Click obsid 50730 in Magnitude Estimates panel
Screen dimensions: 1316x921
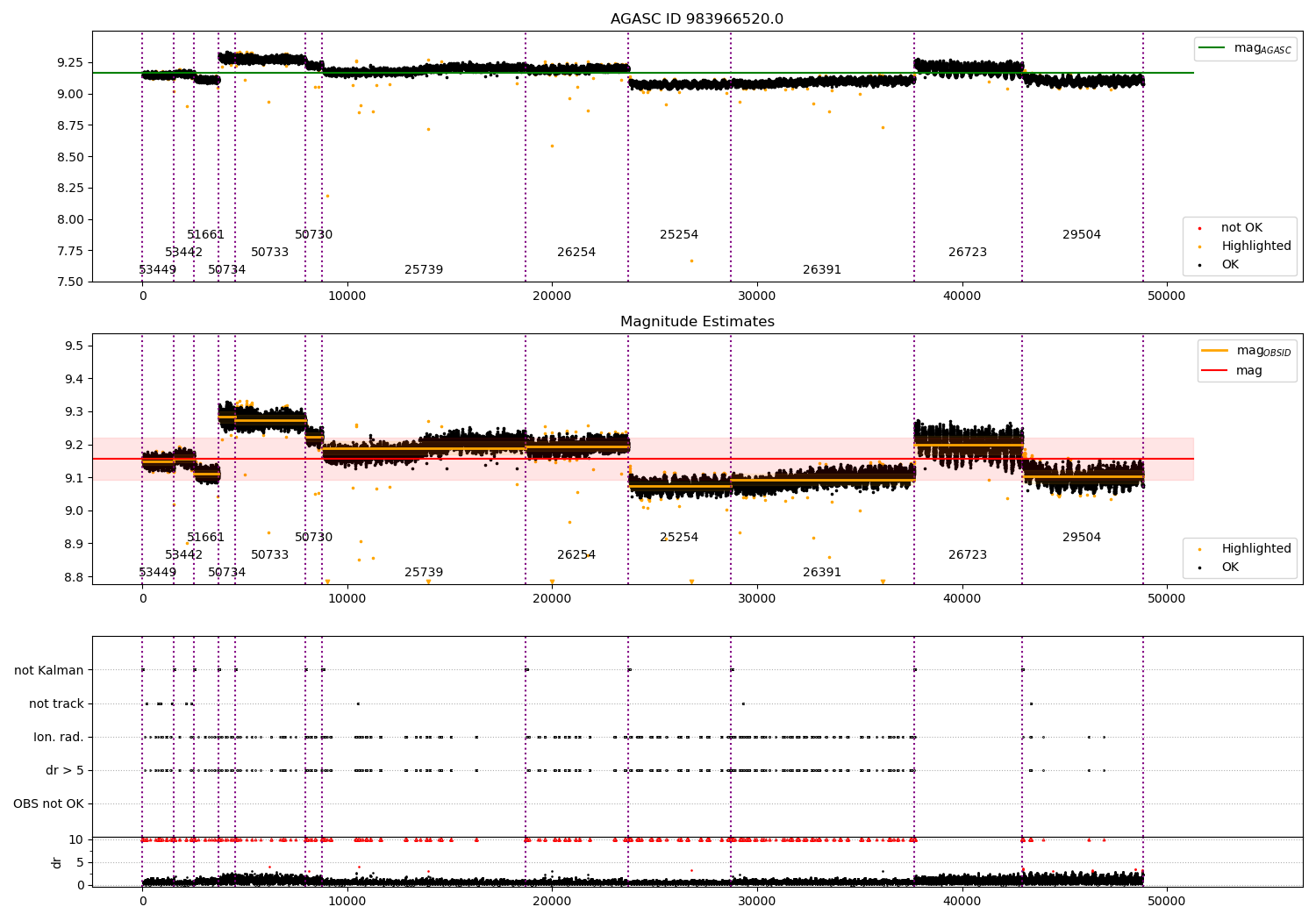coord(314,538)
